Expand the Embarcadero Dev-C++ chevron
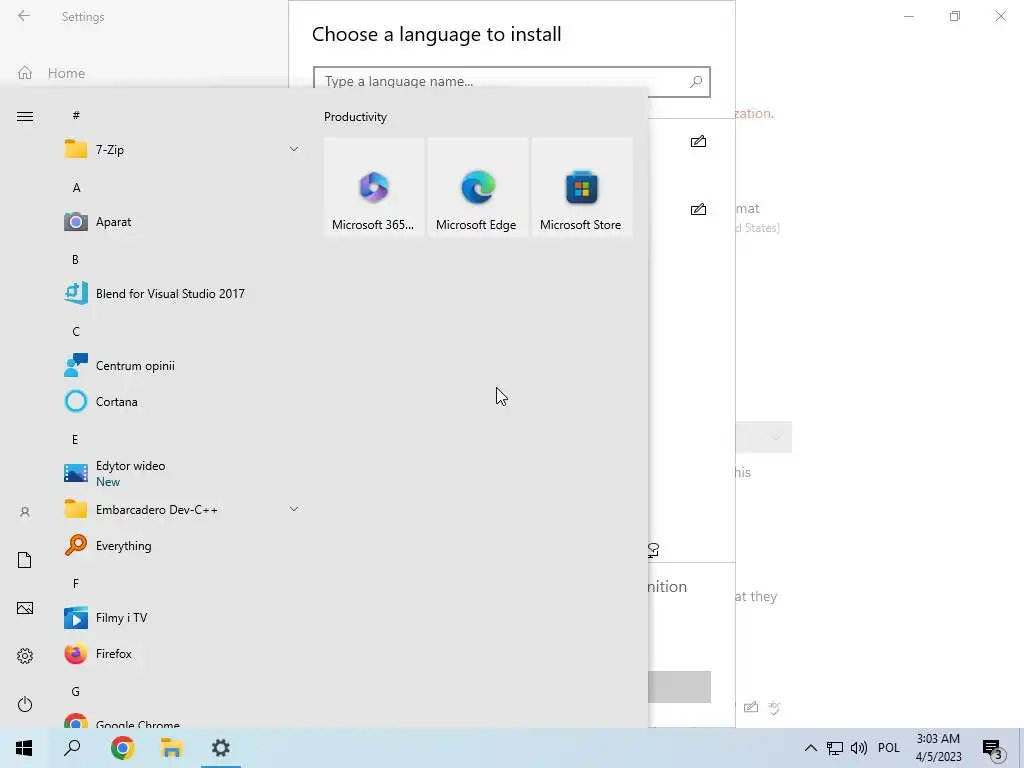This screenshot has height=768, width=1024. (x=294, y=509)
